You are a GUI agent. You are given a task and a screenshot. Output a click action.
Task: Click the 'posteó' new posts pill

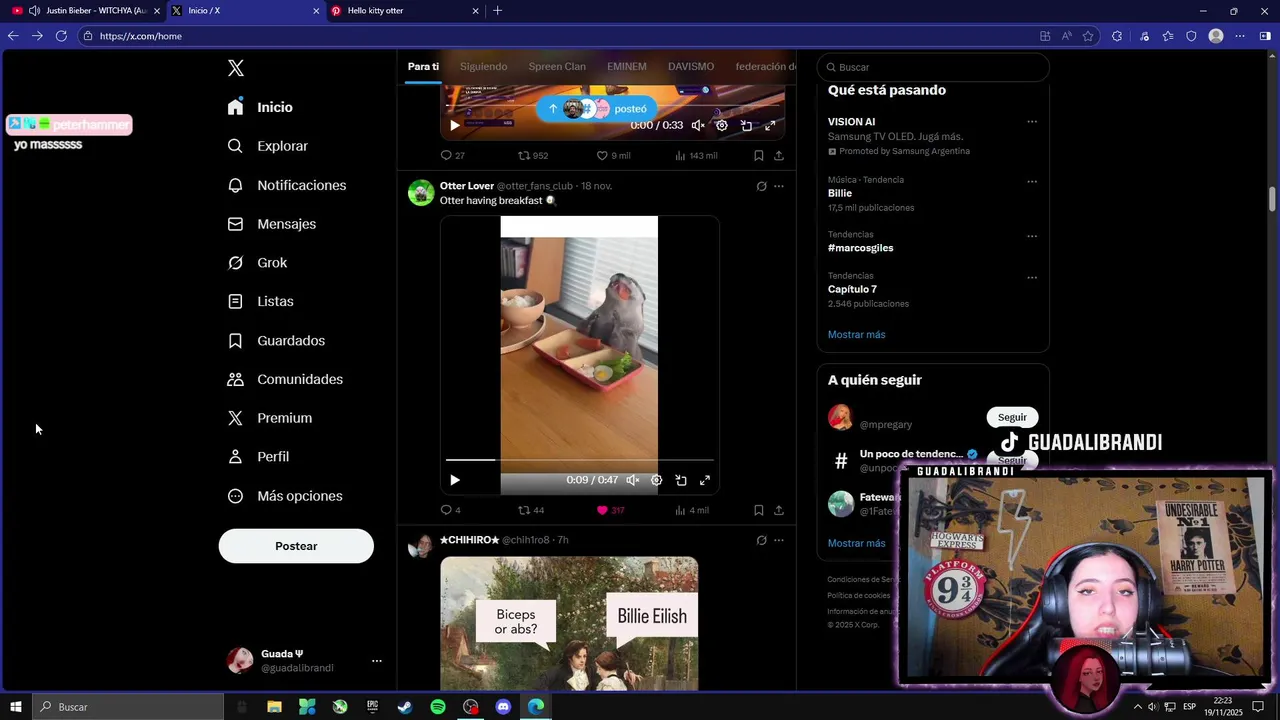click(x=597, y=109)
